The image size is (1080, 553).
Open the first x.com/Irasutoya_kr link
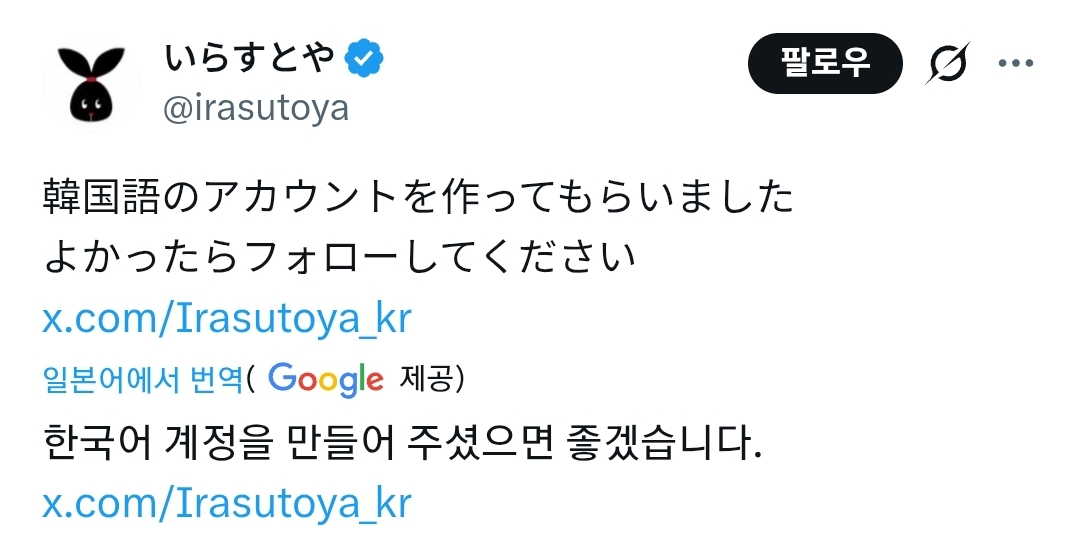pos(227,320)
